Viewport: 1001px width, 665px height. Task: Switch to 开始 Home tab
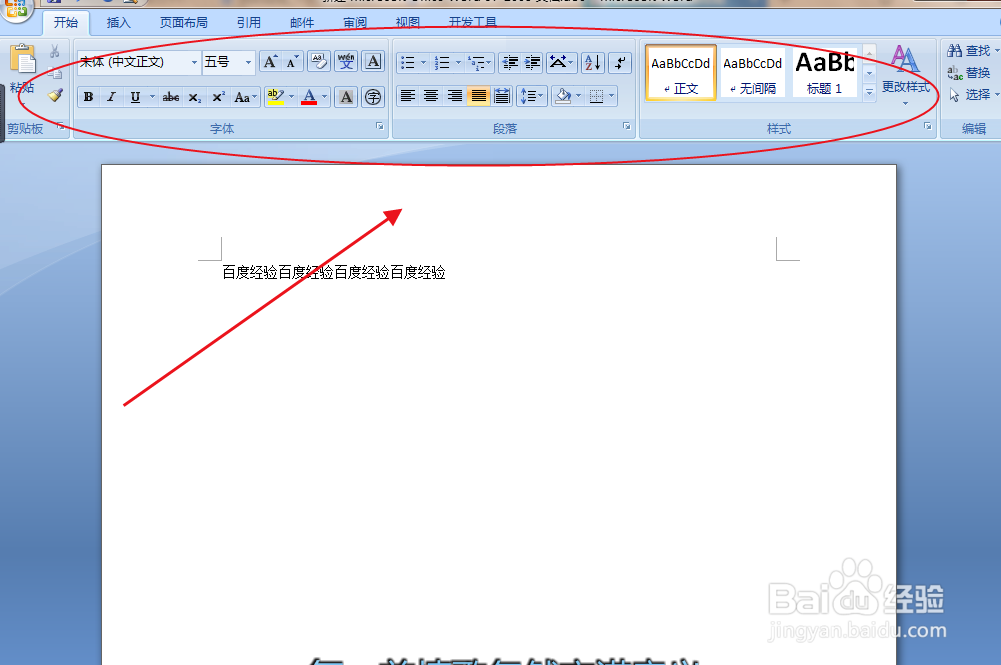pyautogui.click(x=66, y=23)
